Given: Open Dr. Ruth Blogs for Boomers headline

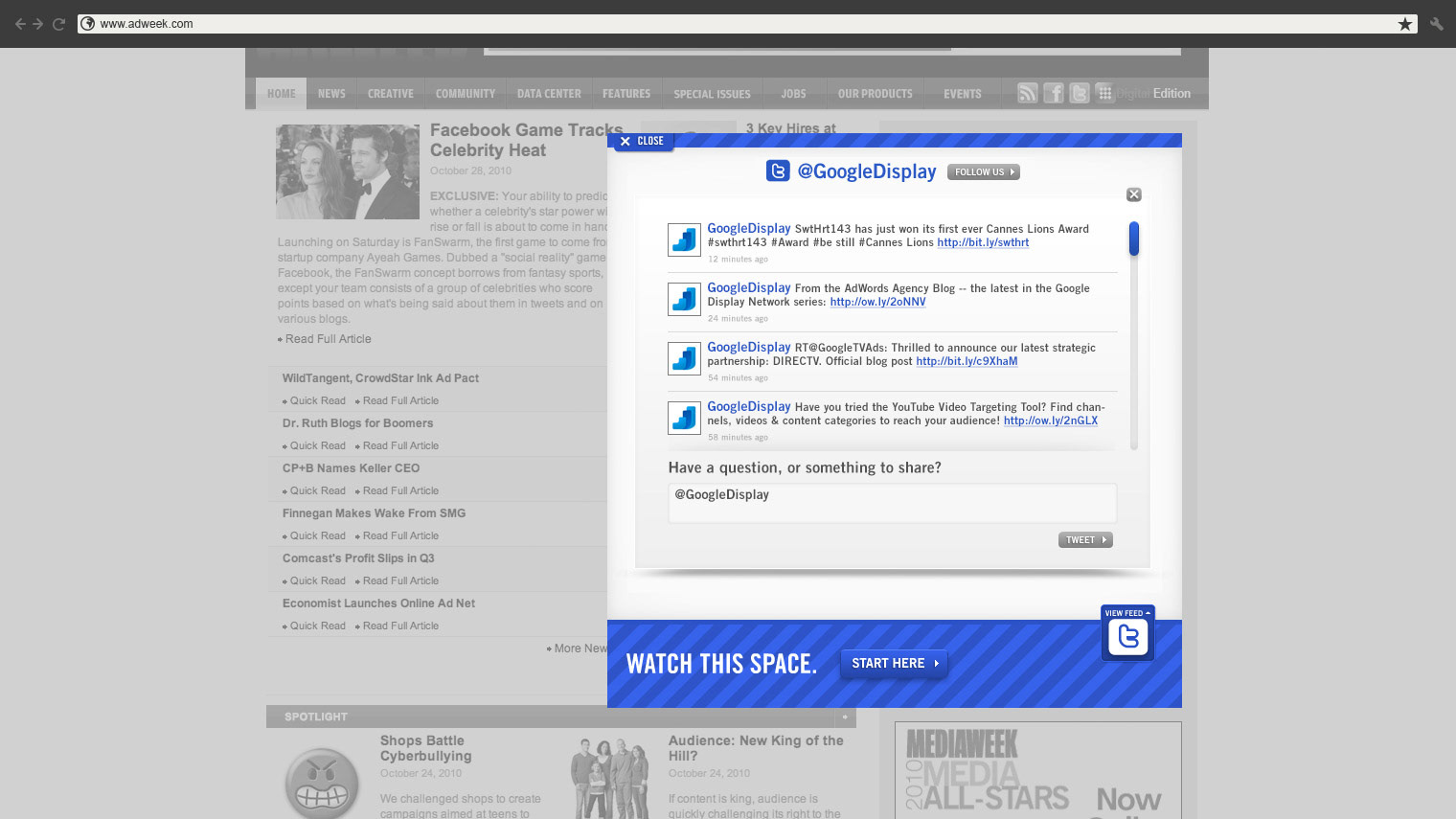Looking at the screenshot, I should coord(357,423).
